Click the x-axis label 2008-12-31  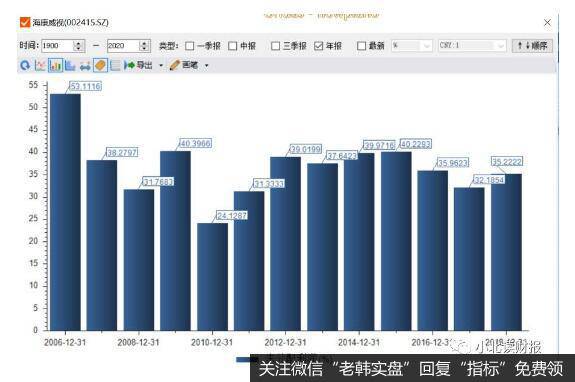coord(138,342)
